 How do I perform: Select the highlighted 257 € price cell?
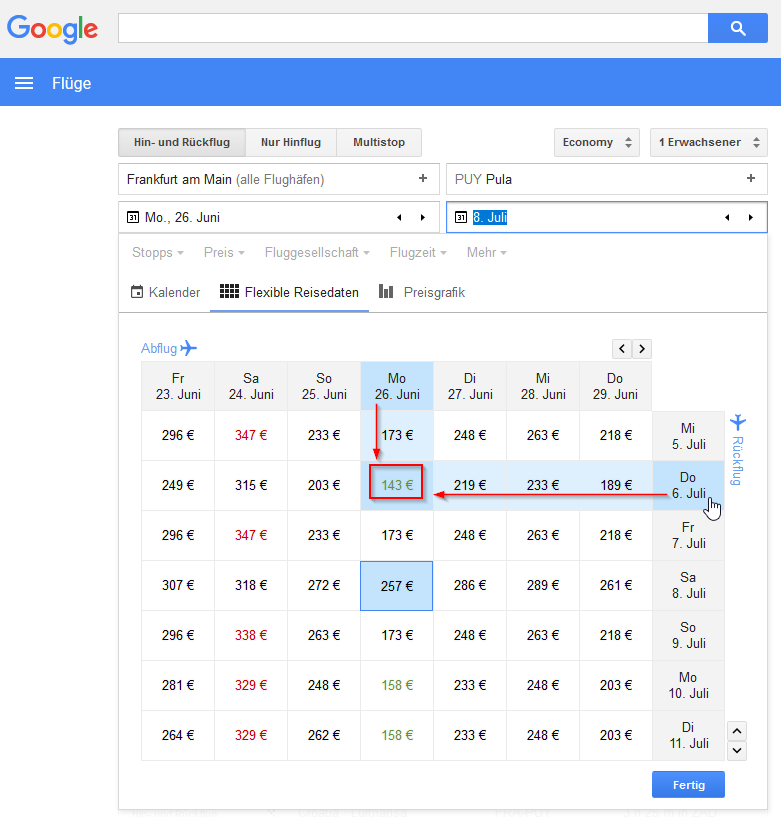click(396, 586)
